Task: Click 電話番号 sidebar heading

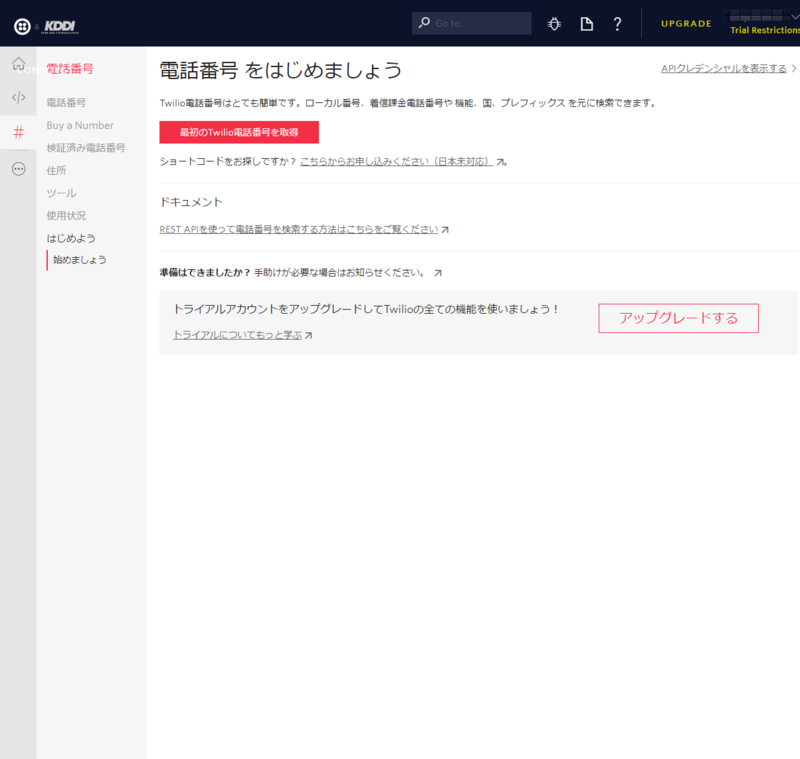Action: coord(70,69)
